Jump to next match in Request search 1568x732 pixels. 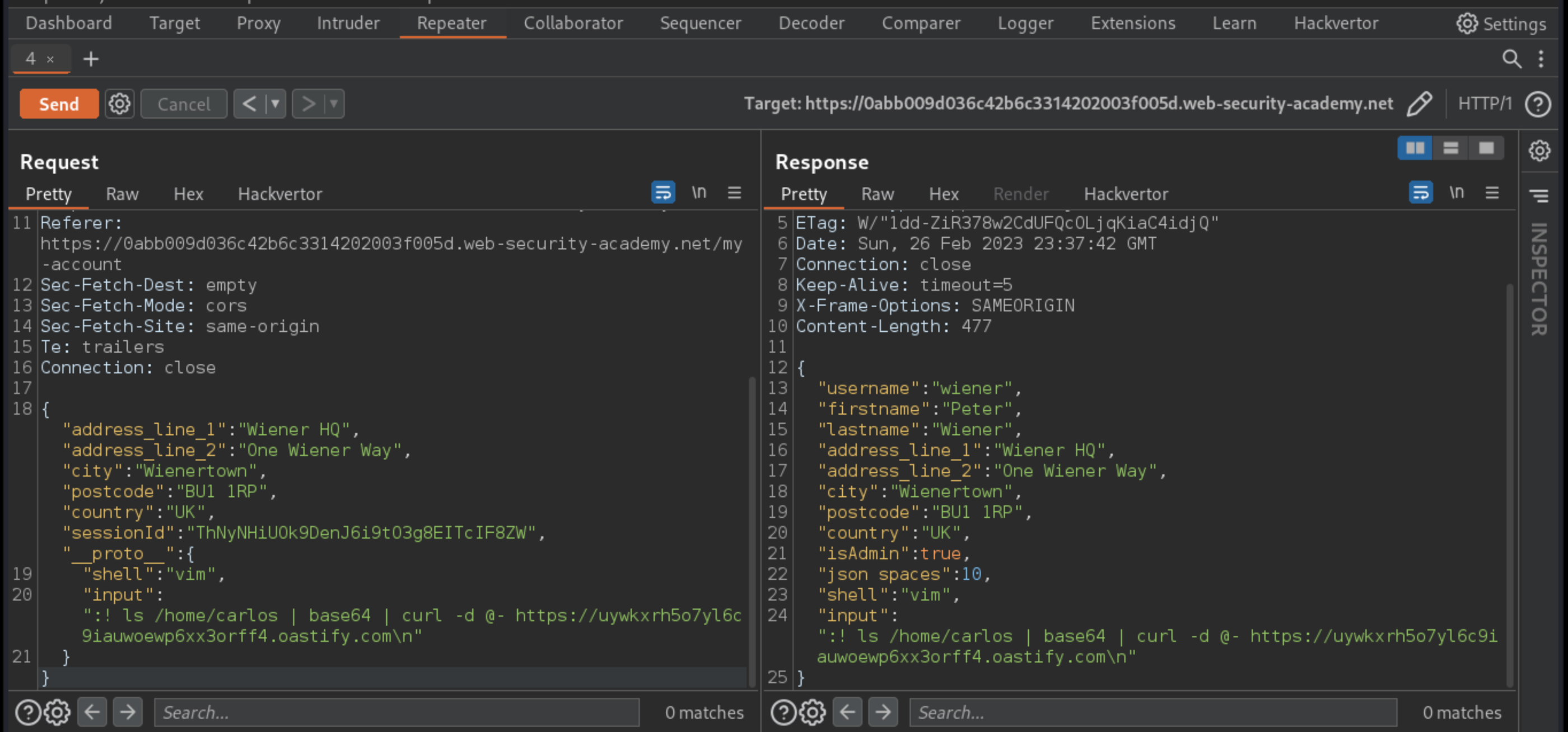[127, 711]
